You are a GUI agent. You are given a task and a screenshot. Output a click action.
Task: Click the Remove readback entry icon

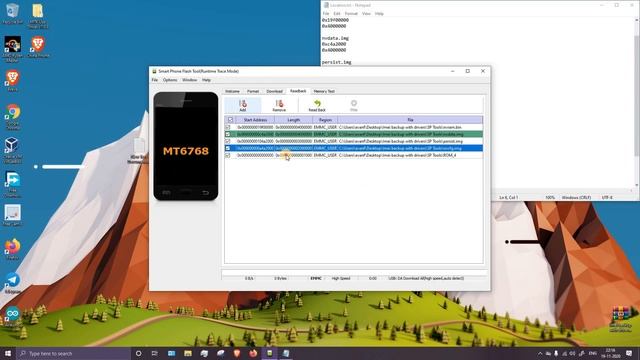279,105
